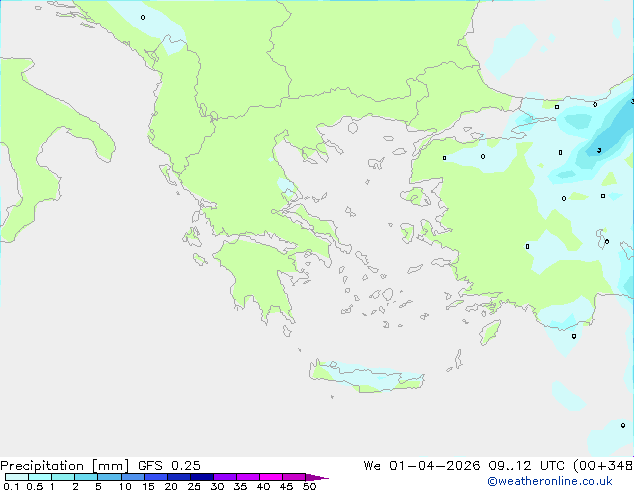
Task: Click the legend value label '0.1'
Action: (x=11, y=486)
